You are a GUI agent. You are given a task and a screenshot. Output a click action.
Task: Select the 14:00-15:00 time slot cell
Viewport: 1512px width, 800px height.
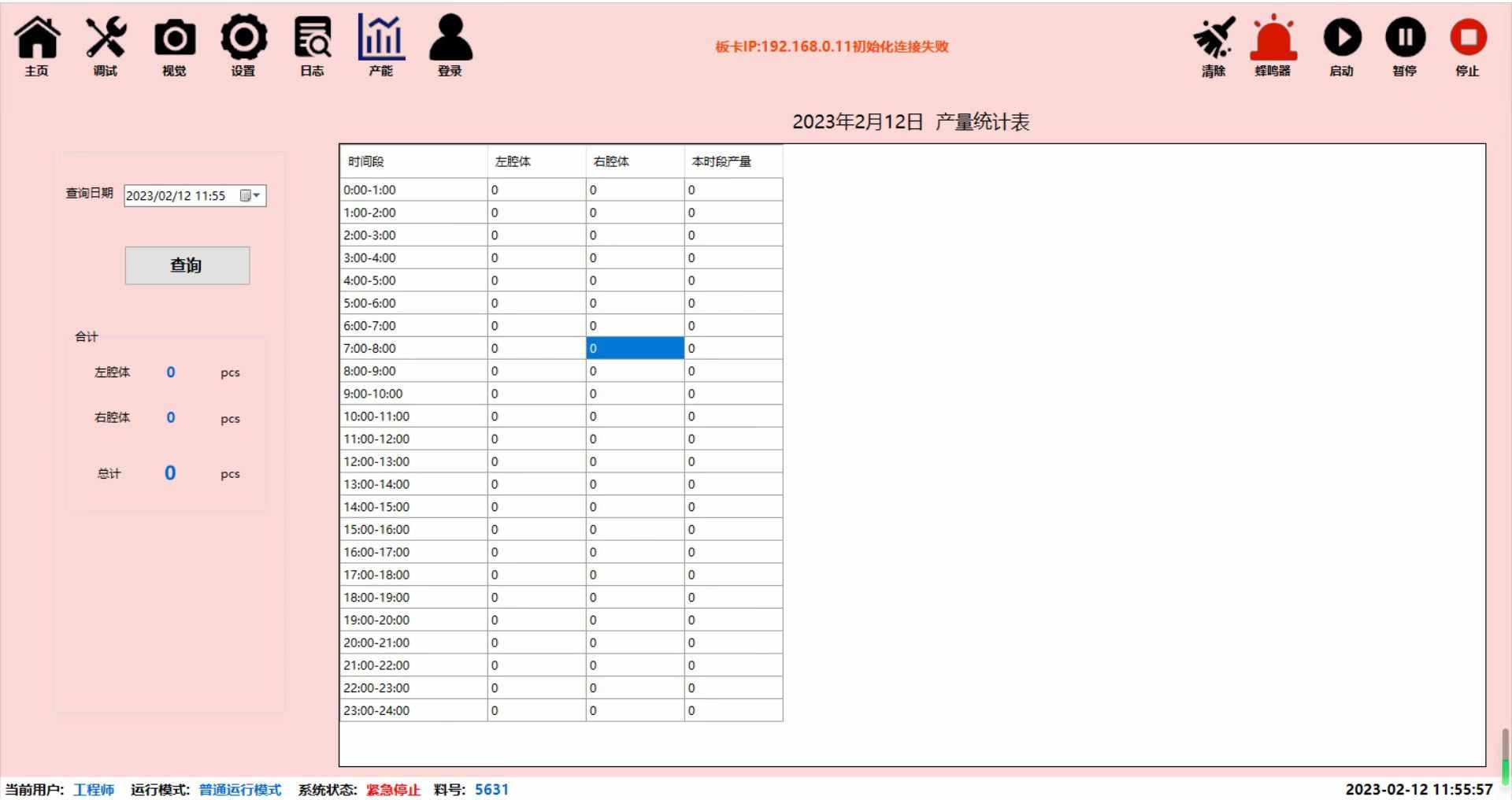click(413, 506)
